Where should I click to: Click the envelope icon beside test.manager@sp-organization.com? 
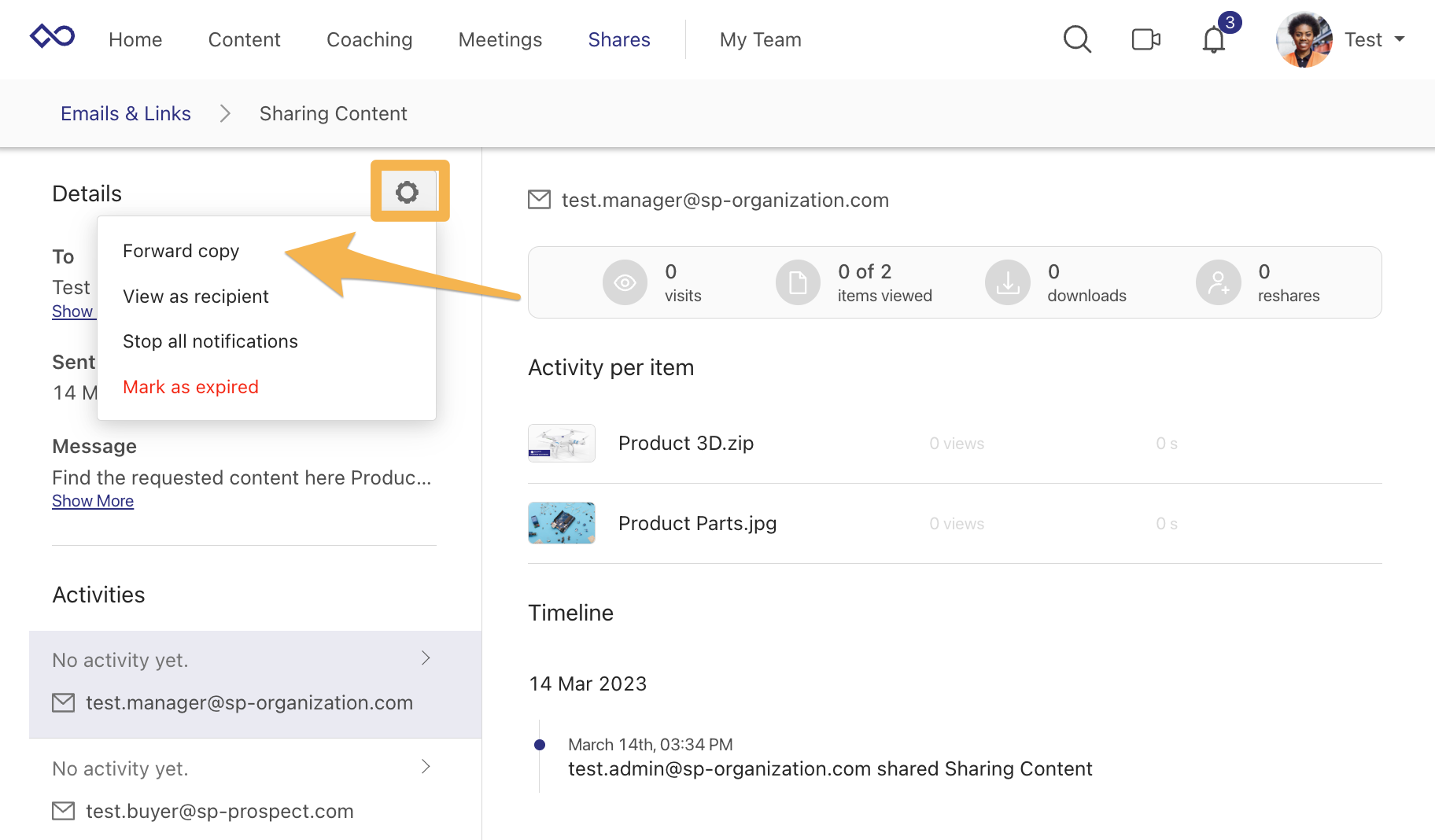click(x=540, y=200)
